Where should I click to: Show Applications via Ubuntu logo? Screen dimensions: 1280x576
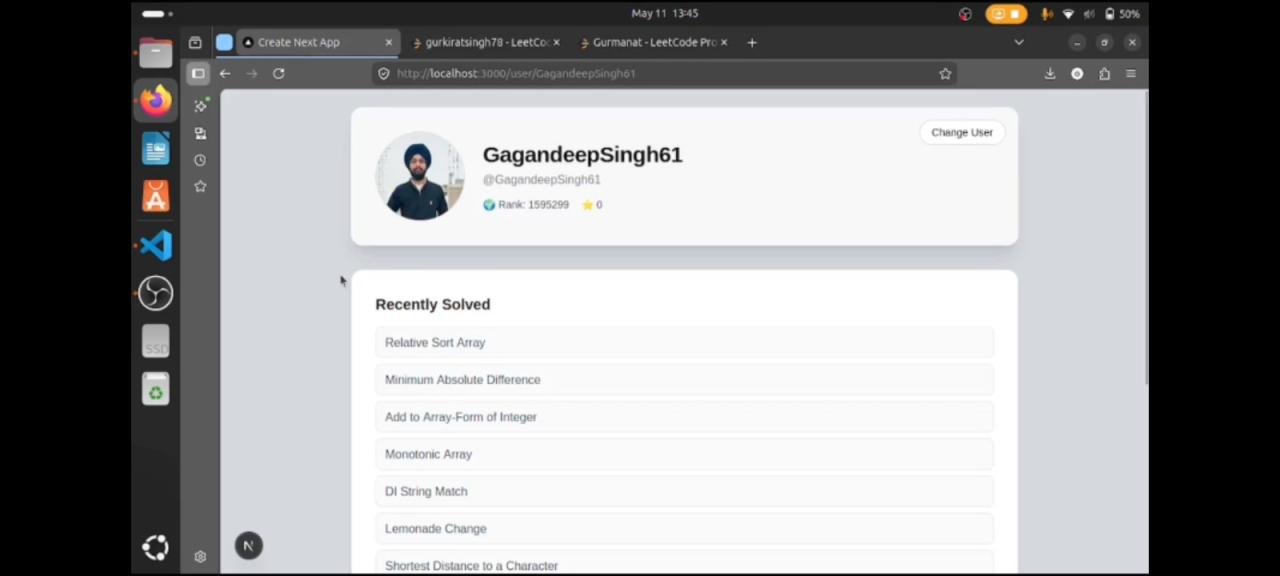coord(155,547)
